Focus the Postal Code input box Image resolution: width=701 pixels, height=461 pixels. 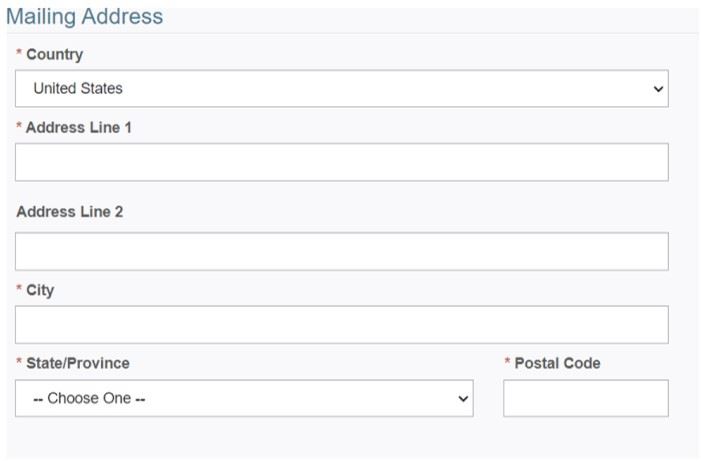pyautogui.click(x=585, y=398)
